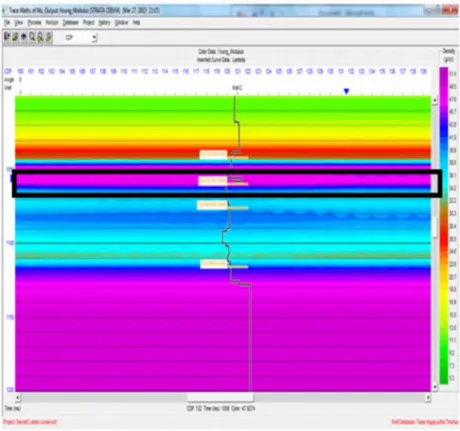Open the View menu

(19, 23)
